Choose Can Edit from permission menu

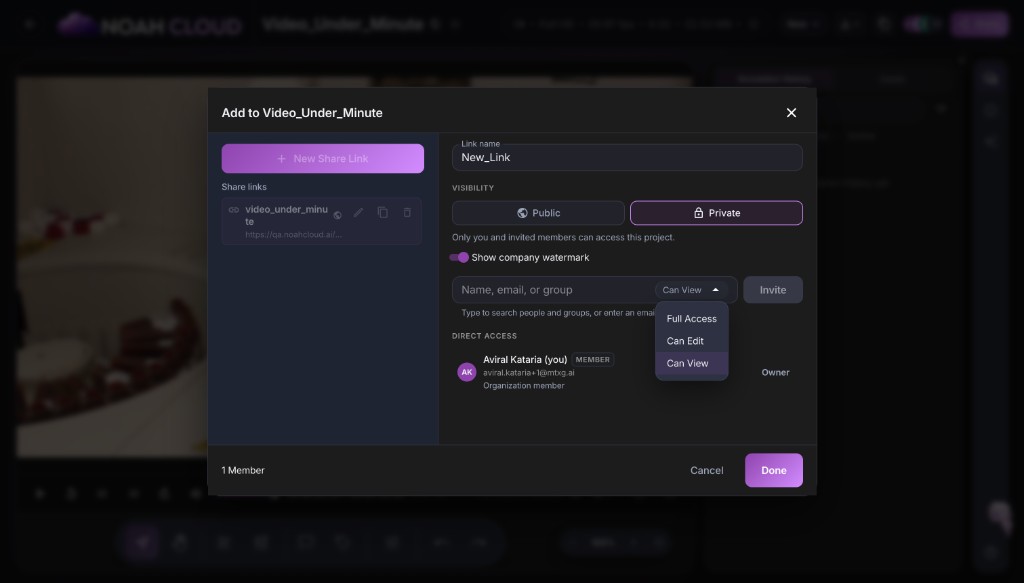tap(692, 341)
